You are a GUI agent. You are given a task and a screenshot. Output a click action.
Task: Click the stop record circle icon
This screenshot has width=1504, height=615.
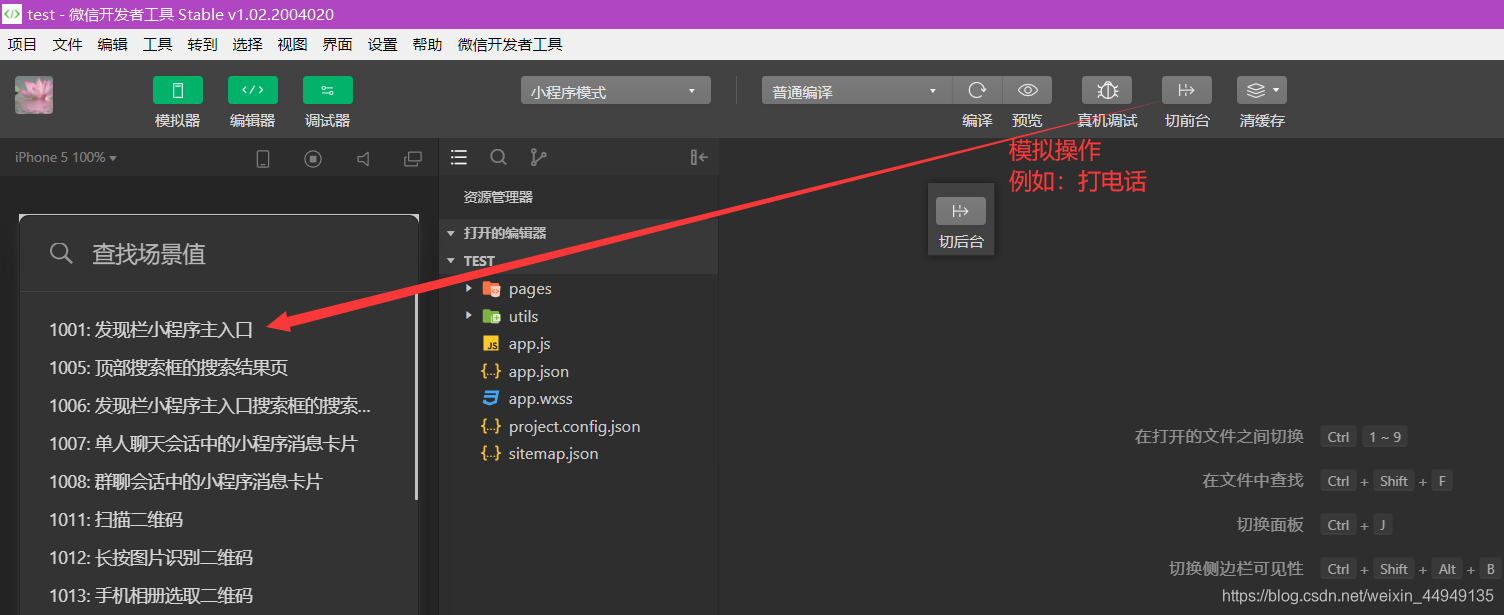313,158
